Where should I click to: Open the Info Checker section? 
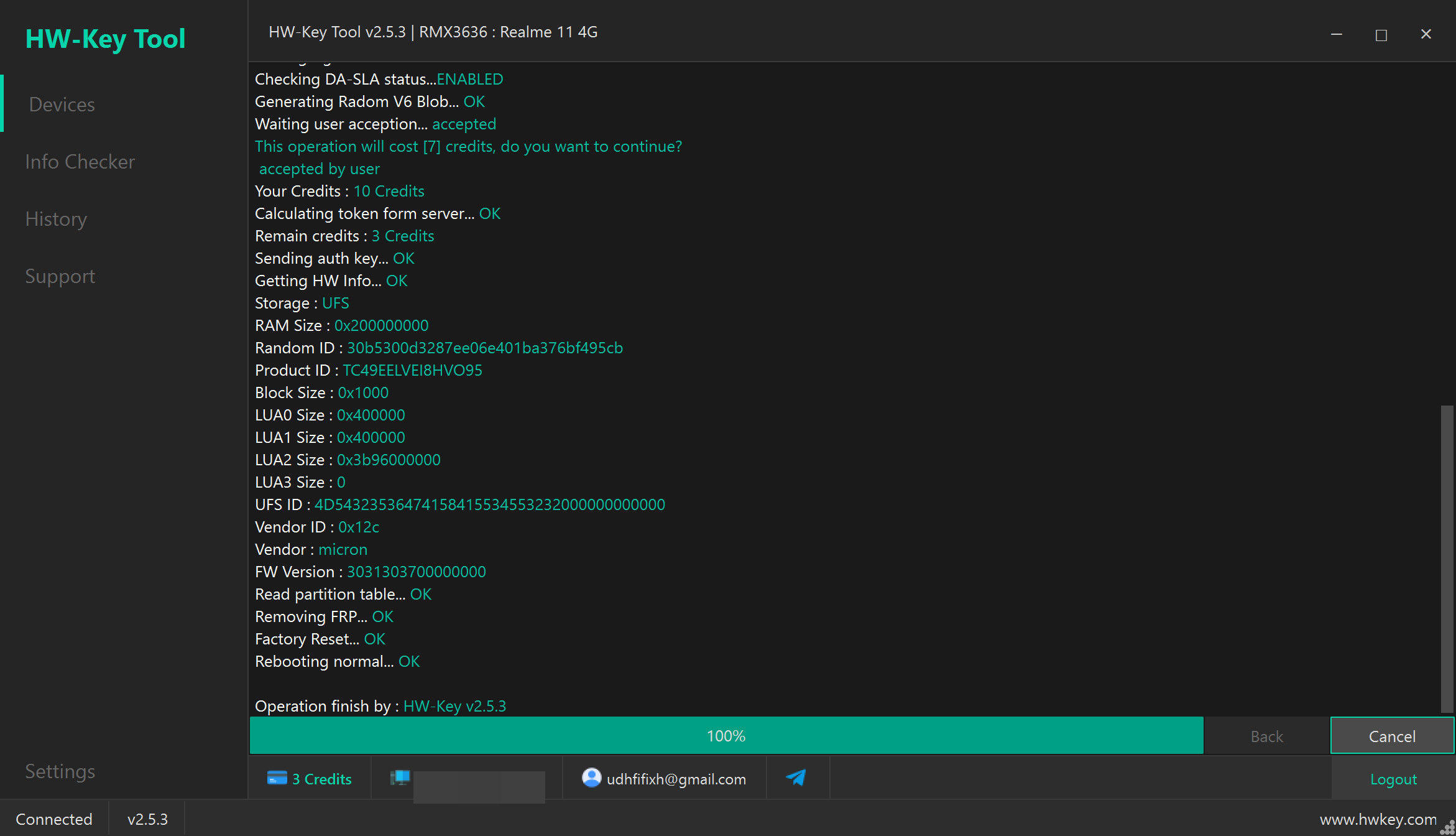click(x=80, y=162)
